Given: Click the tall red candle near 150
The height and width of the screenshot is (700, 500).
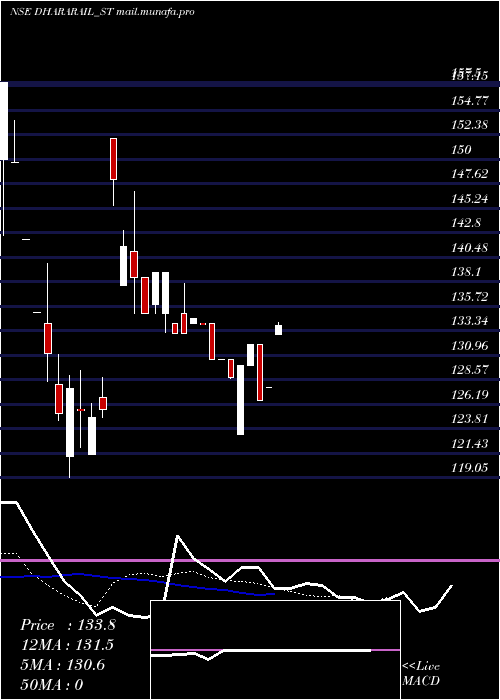Looking at the screenshot, I should 113,159.
